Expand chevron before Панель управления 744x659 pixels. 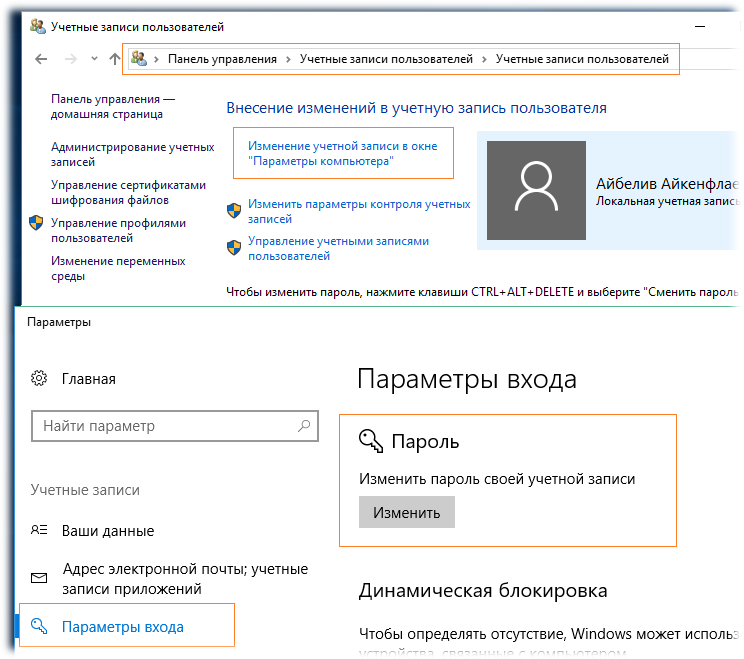[x=156, y=59]
